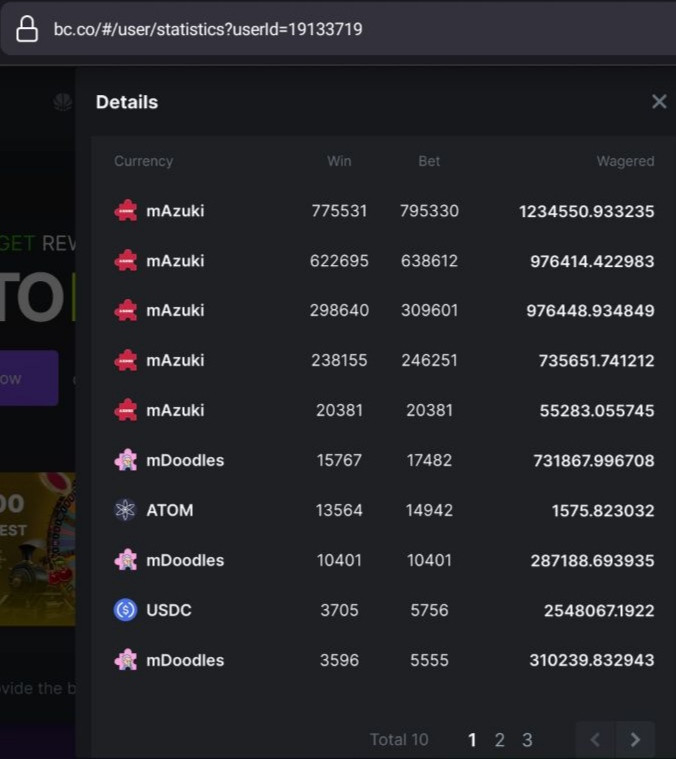
Task: Click the Total 10 label
Action: point(399,740)
